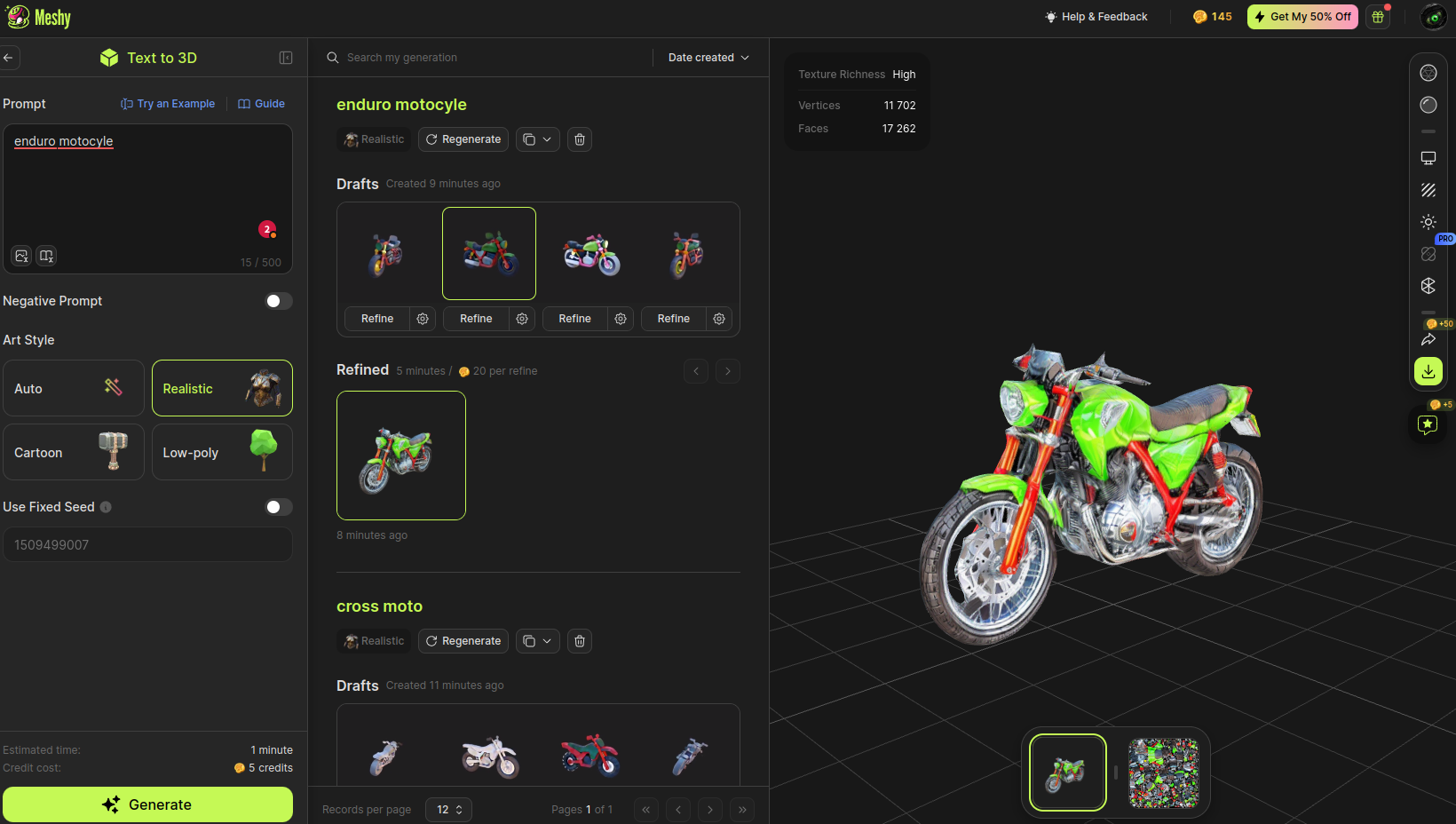Select the Cartoon art style
The height and width of the screenshot is (824, 1456).
(x=74, y=452)
